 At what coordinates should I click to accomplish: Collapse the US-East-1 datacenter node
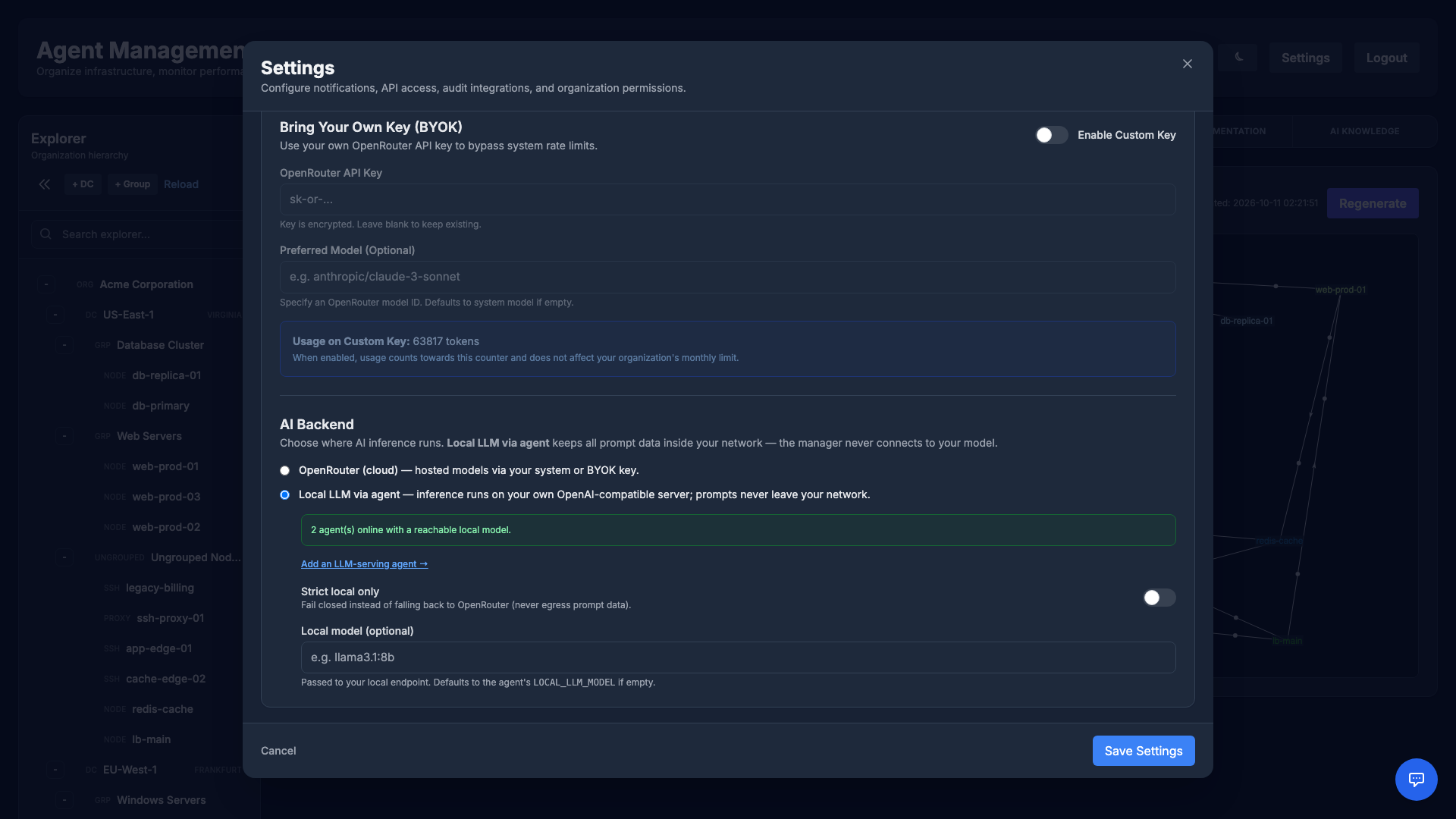click(x=55, y=315)
